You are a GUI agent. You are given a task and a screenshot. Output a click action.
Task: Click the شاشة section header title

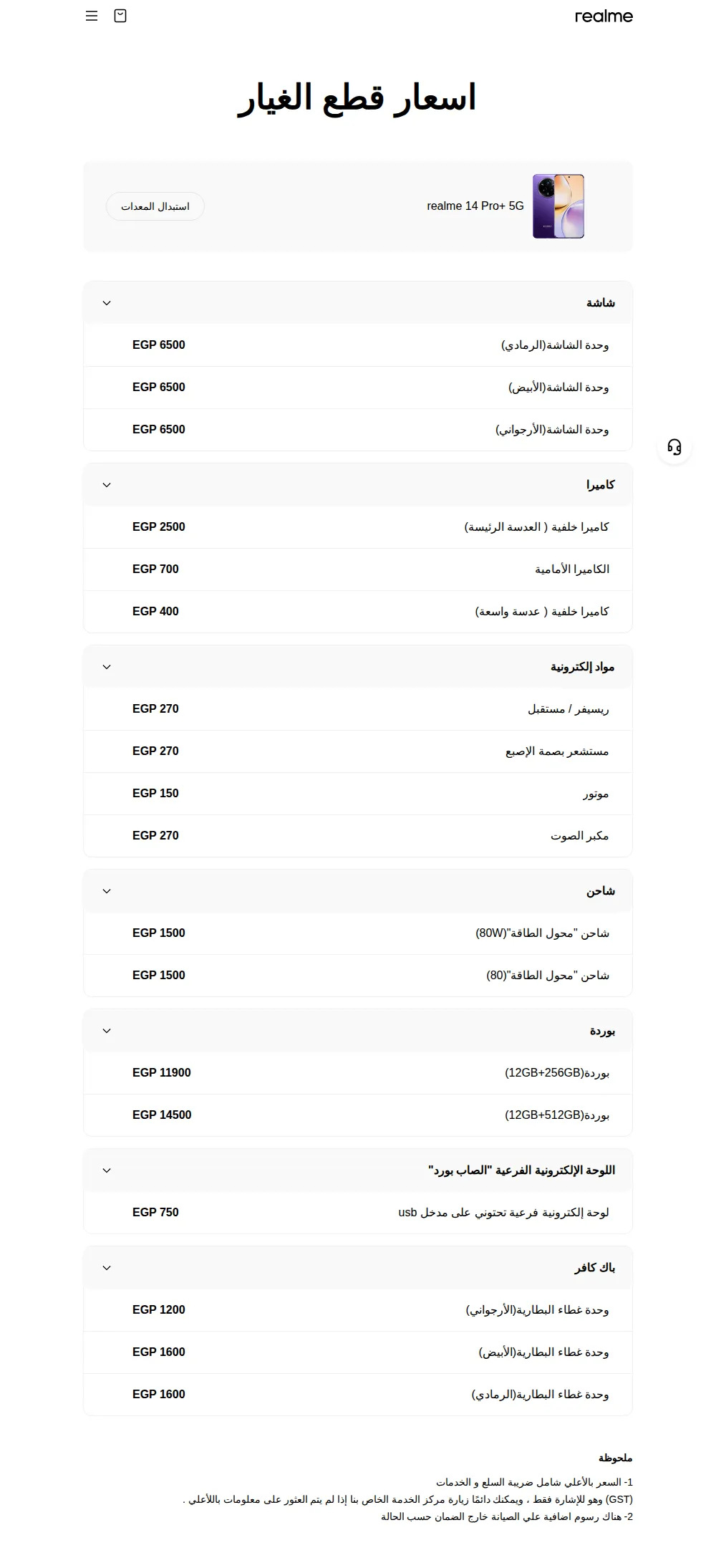pos(601,303)
